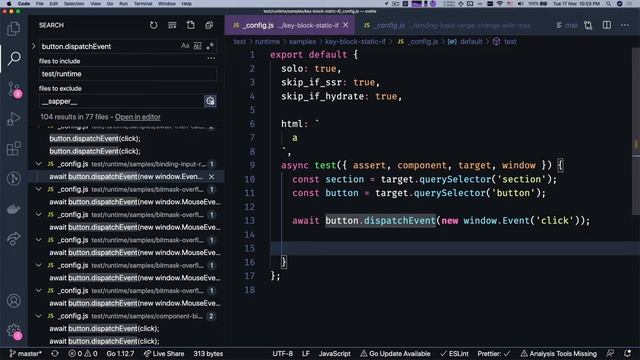
Task: Open the Explorer view in activity bar
Action: 14,29
